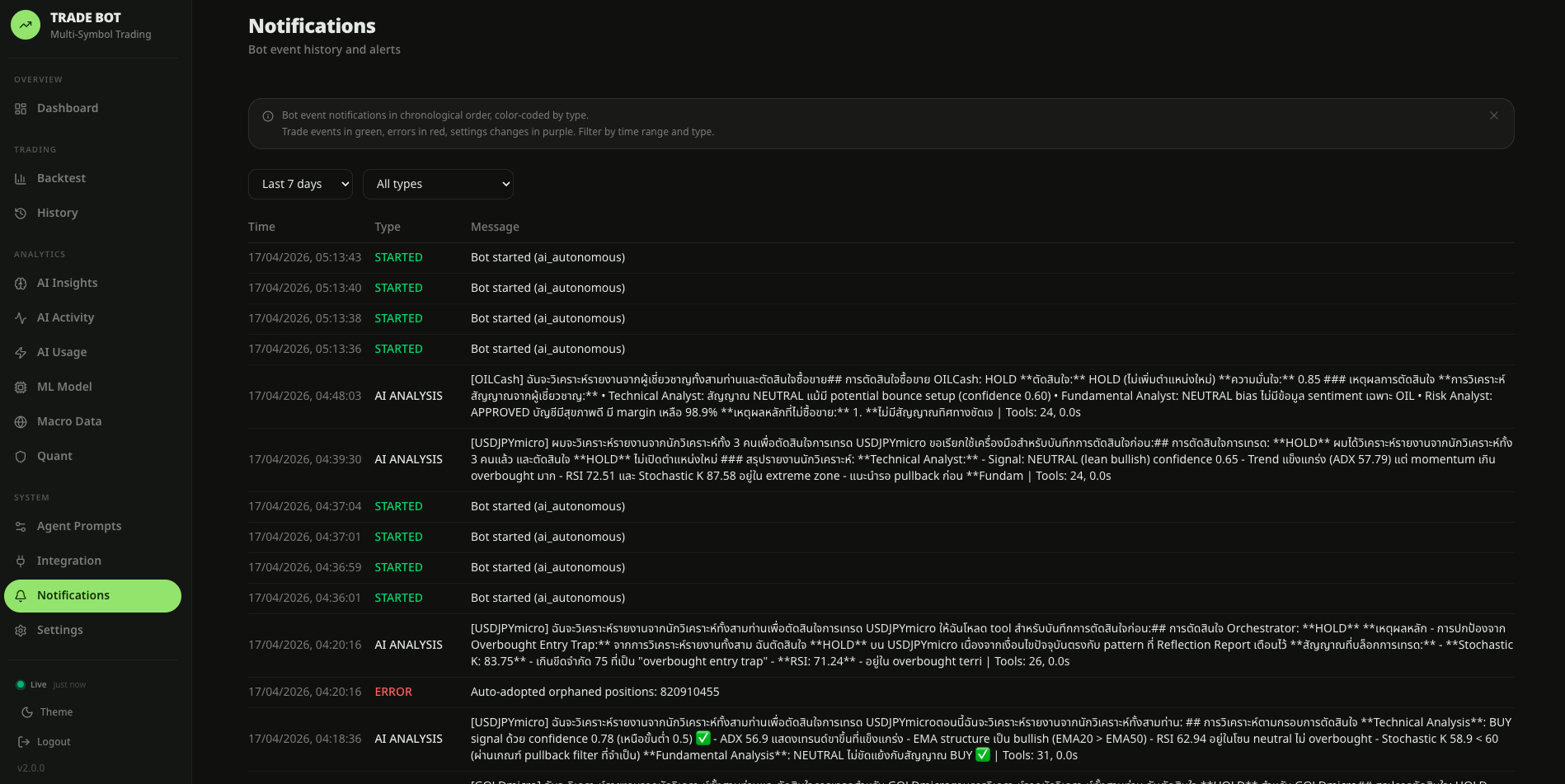Toggle the Theme moon switch
This screenshot has width=1565, height=784.
click(27, 712)
